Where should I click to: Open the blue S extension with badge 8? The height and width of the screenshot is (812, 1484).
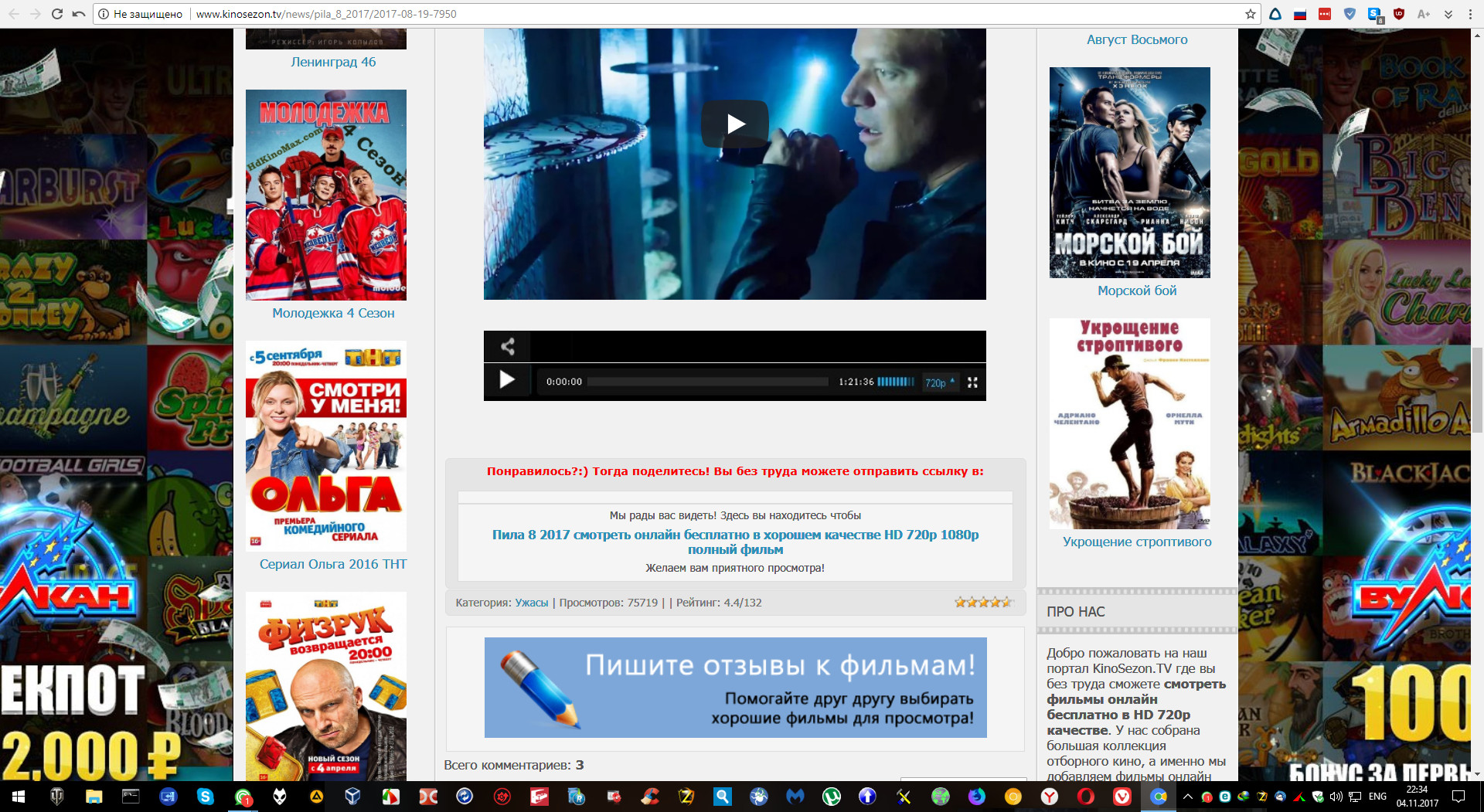coord(1375,15)
